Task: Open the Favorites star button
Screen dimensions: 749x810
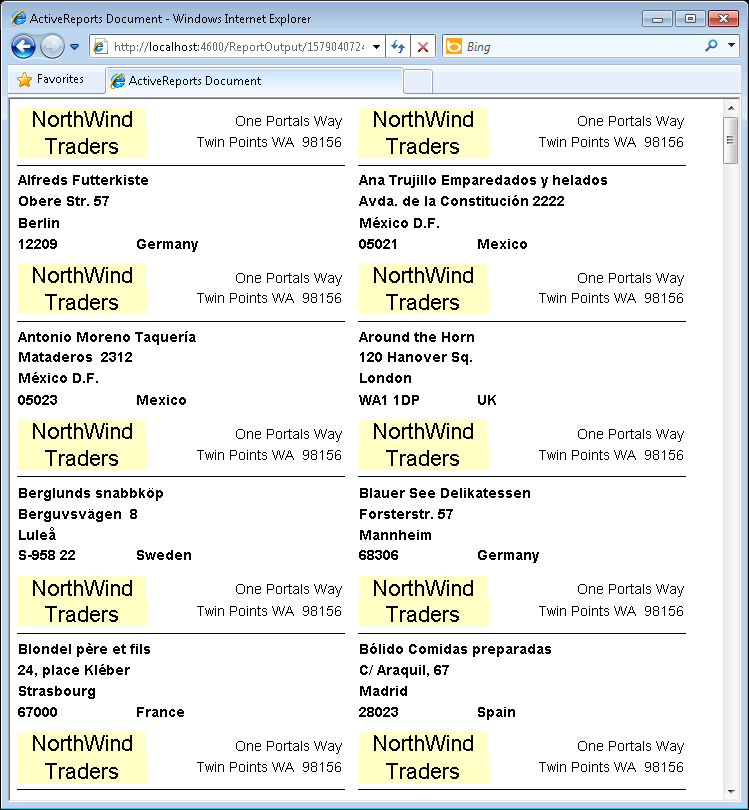Action: coord(51,80)
